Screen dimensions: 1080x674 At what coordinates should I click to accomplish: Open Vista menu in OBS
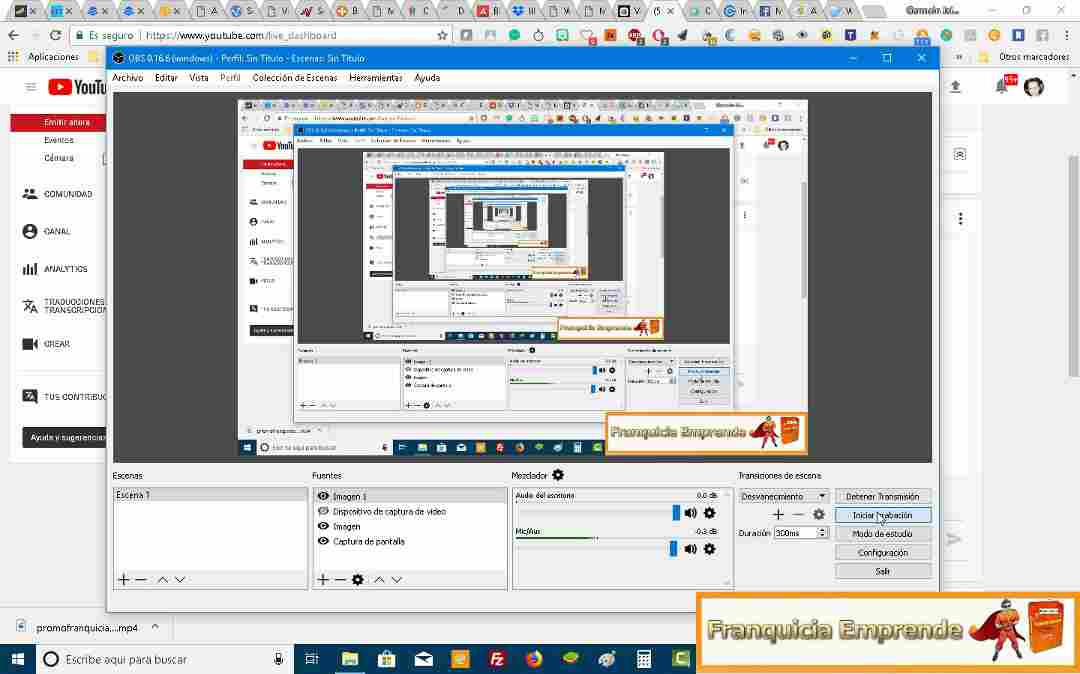[198, 78]
